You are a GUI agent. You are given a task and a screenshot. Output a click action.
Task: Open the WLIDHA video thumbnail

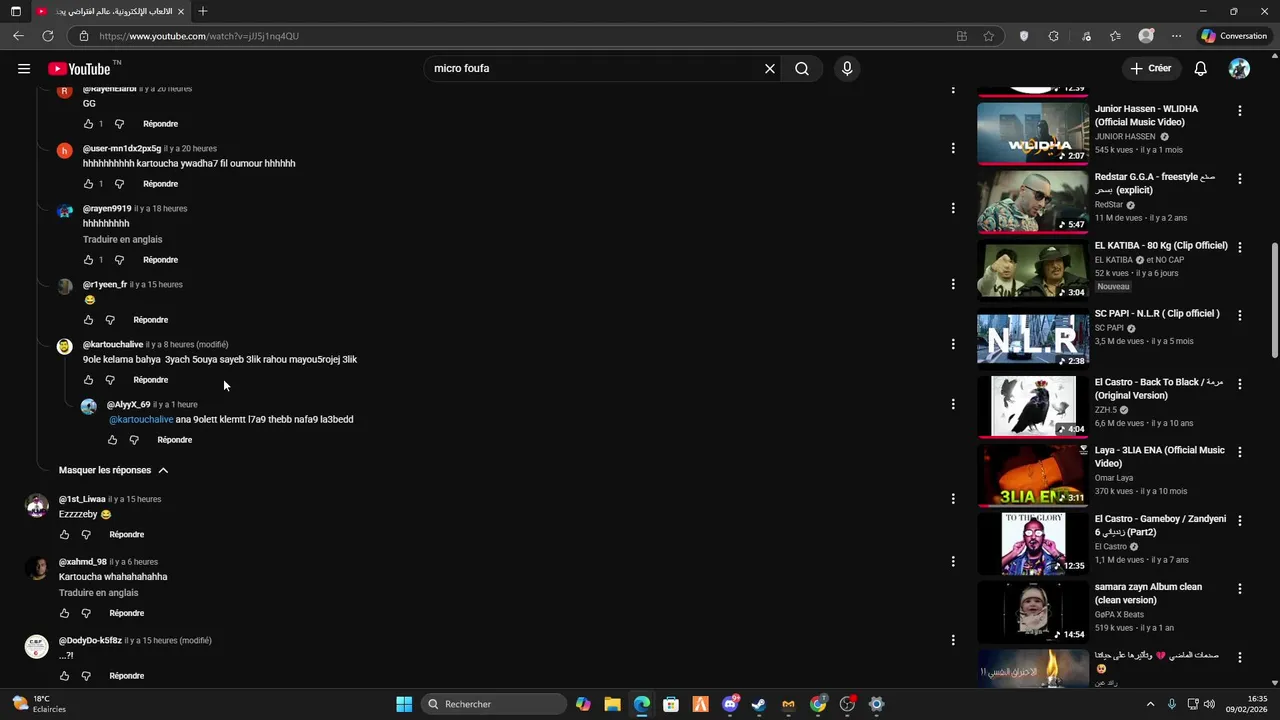coord(1033,133)
